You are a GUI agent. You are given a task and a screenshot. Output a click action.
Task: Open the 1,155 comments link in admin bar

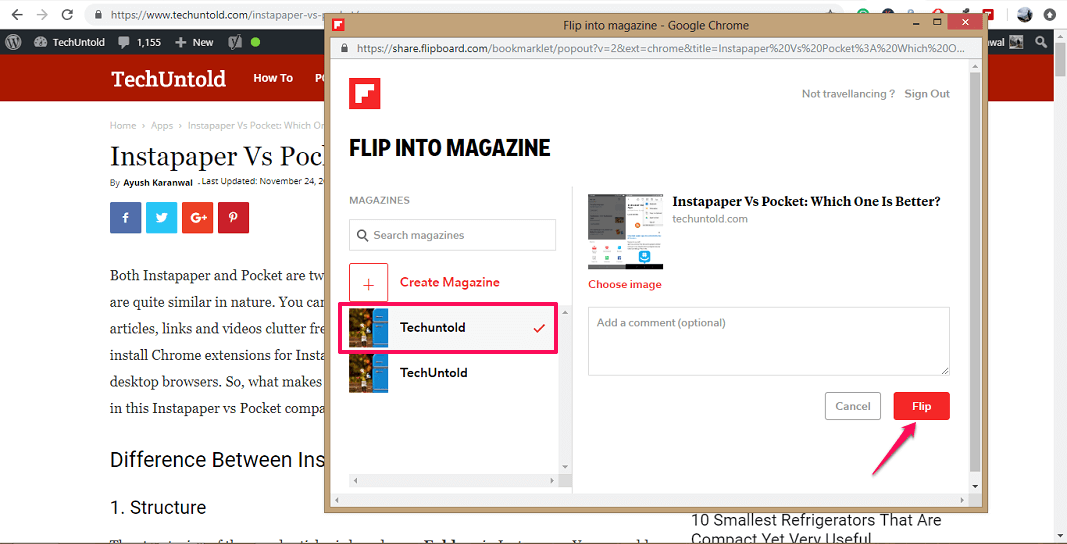(x=139, y=42)
